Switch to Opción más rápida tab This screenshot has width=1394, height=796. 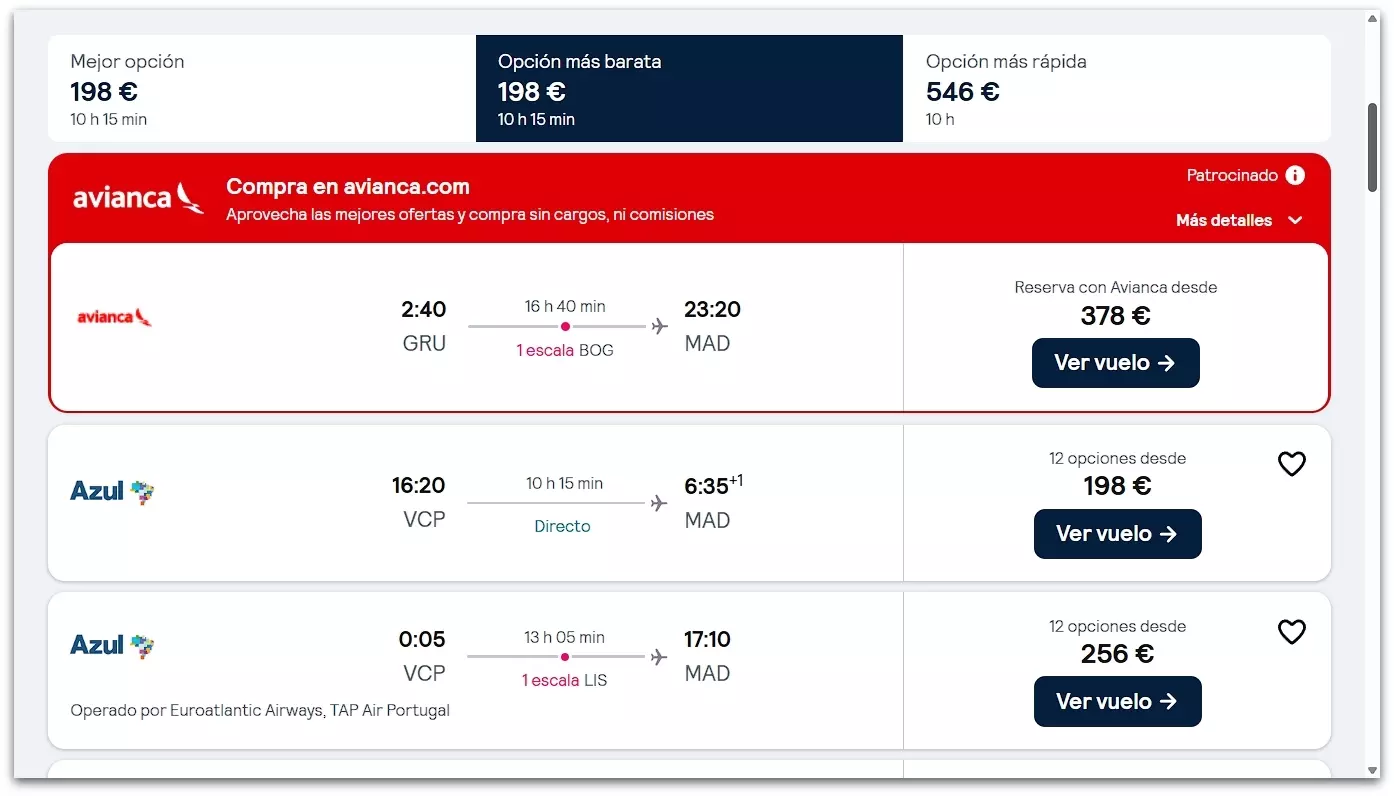(1116, 89)
